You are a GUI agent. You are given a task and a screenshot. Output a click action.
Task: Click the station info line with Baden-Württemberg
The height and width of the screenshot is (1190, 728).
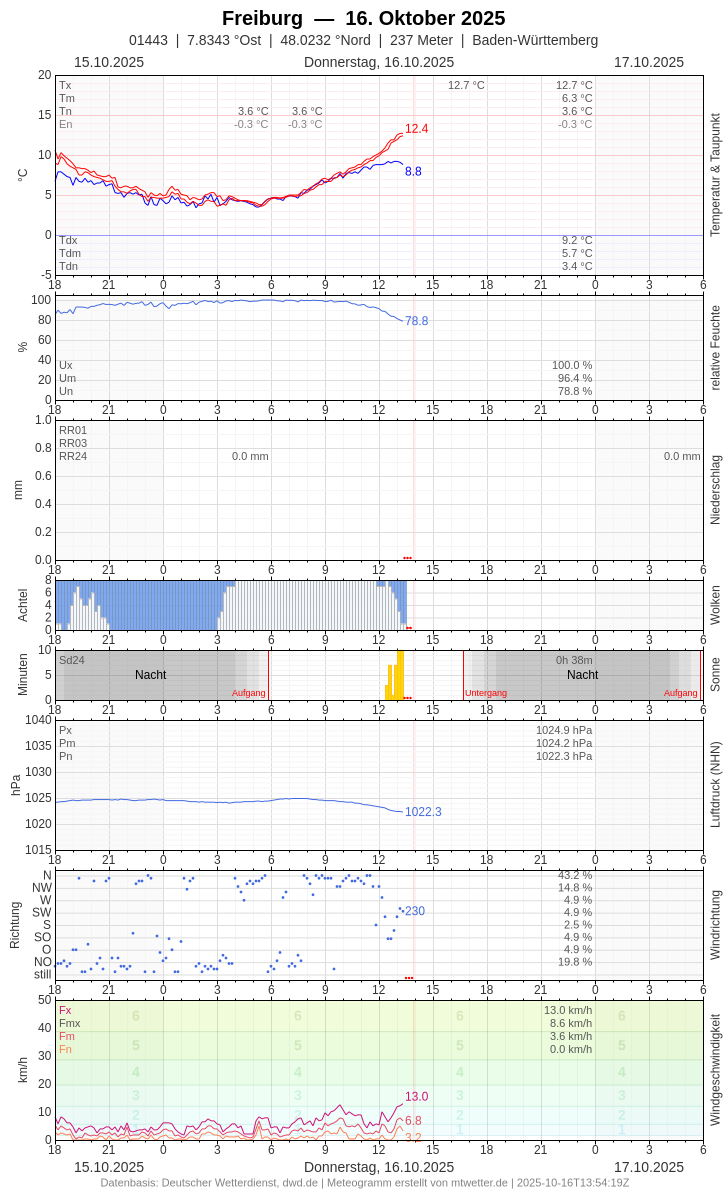pos(363,40)
